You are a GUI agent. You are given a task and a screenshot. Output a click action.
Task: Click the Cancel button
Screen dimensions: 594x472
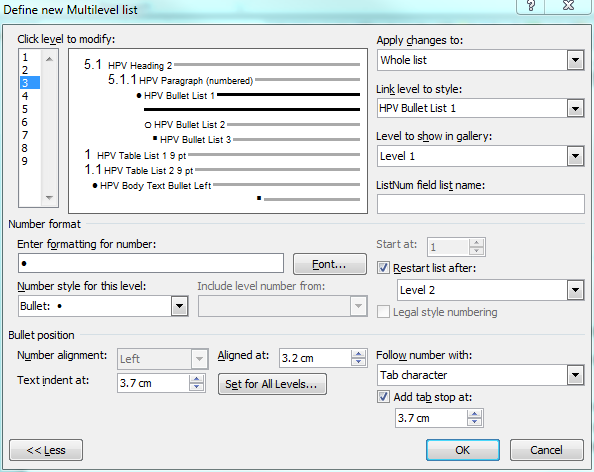(546, 450)
